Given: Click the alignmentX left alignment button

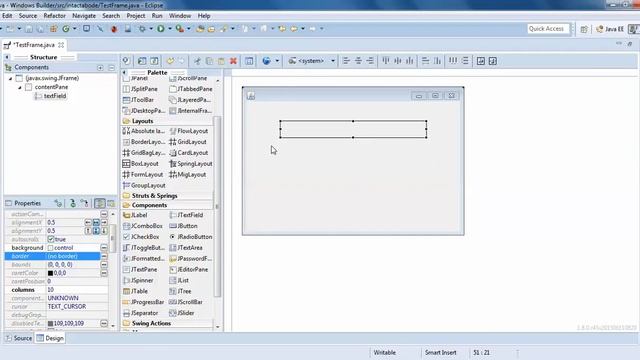Looking at the screenshot, I should pos(88,222).
